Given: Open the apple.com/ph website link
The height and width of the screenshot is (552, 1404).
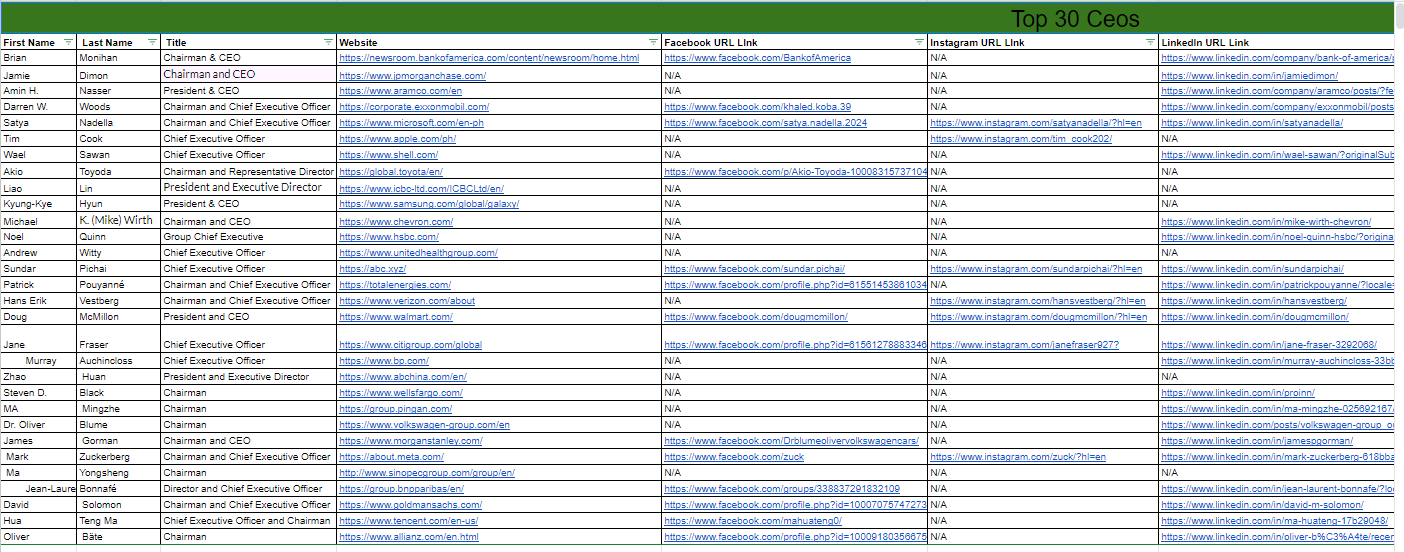Looking at the screenshot, I should (x=397, y=139).
